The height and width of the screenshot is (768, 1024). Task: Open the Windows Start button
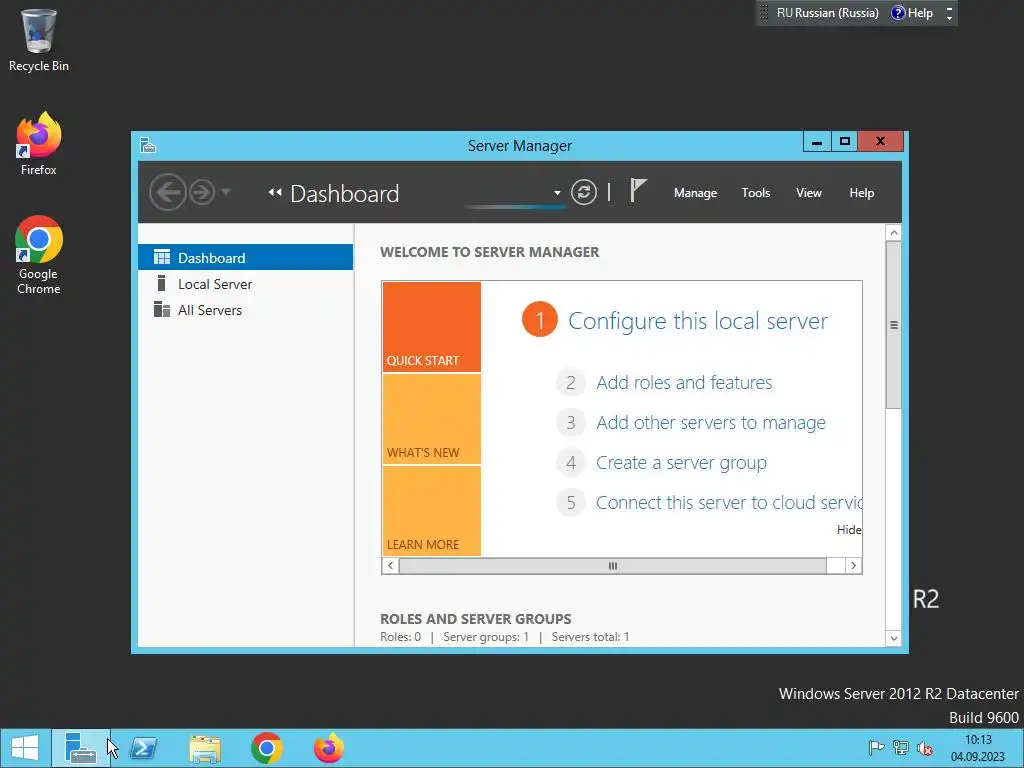[x=25, y=748]
